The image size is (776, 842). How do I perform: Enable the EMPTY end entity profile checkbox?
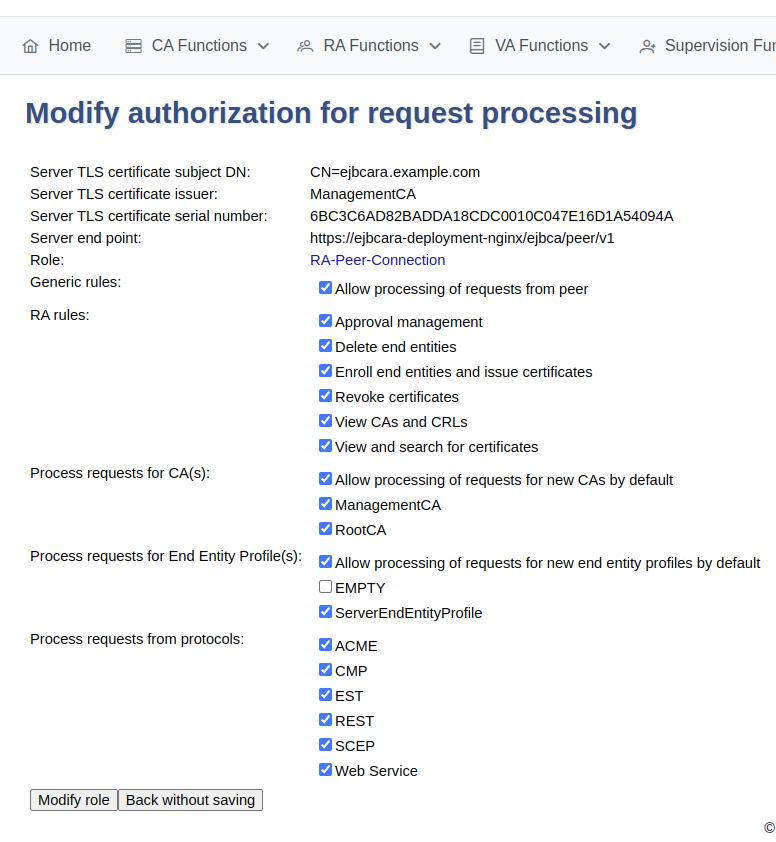(325, 587)
